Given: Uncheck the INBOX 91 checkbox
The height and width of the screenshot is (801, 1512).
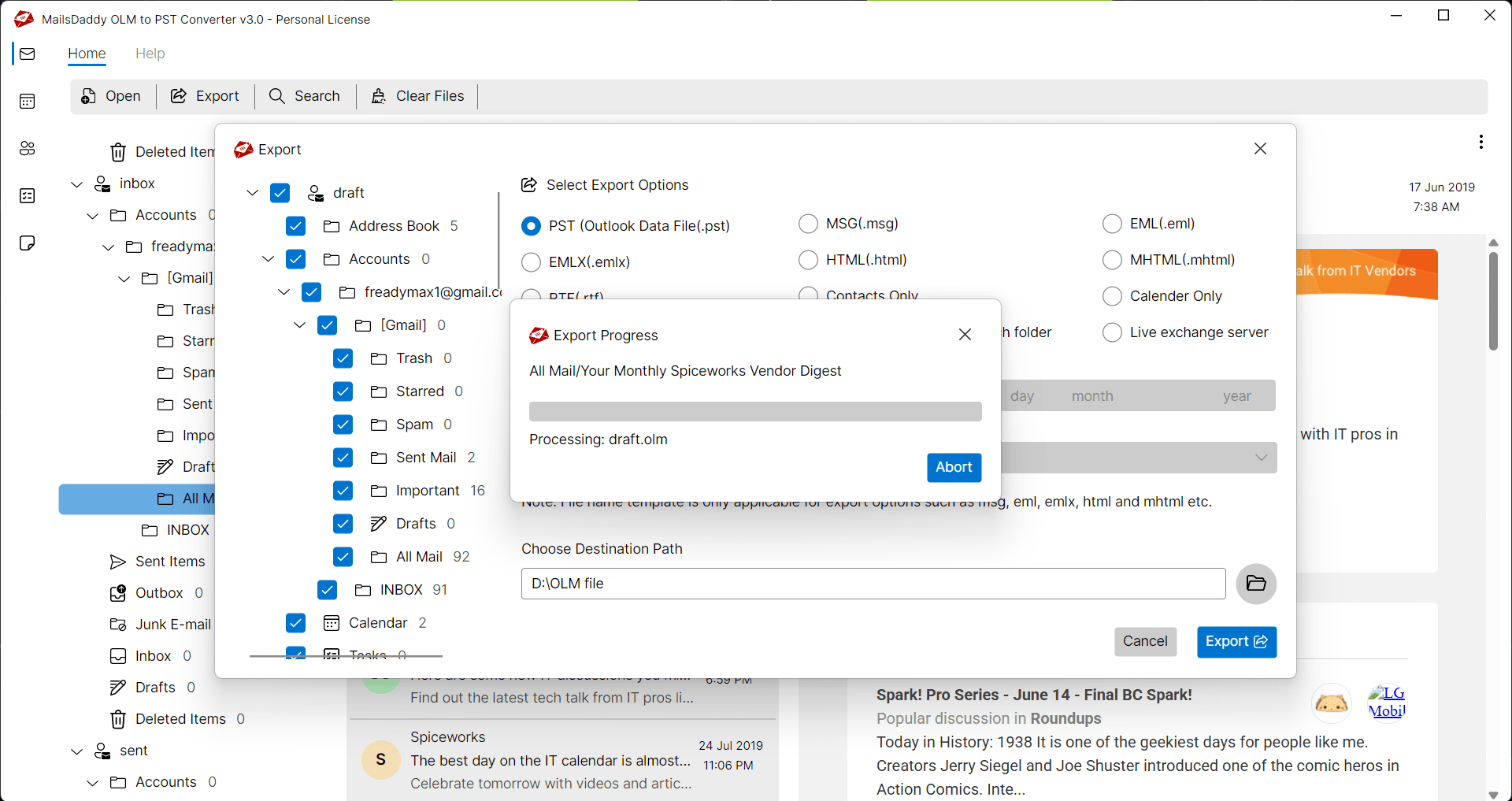Looking at the screenshot, I should pyautogui.click(x=327, y=590).
